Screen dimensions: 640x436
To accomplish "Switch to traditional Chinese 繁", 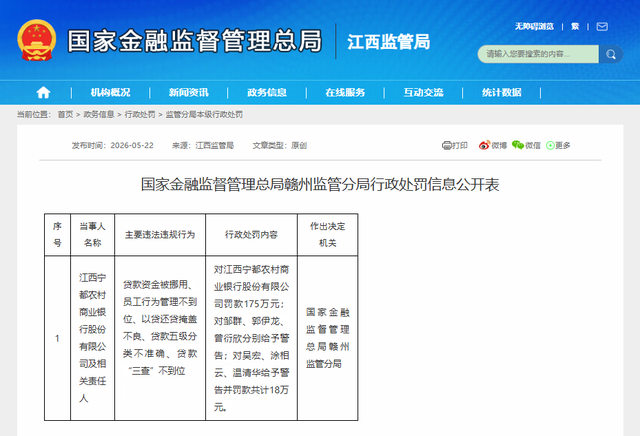I will [575, 27].
